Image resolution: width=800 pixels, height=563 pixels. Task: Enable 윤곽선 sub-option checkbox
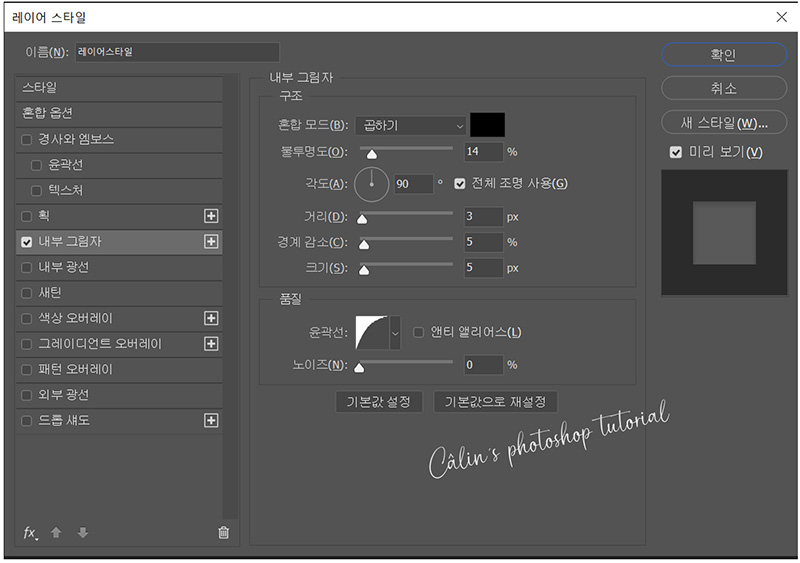tap(36, 165)
